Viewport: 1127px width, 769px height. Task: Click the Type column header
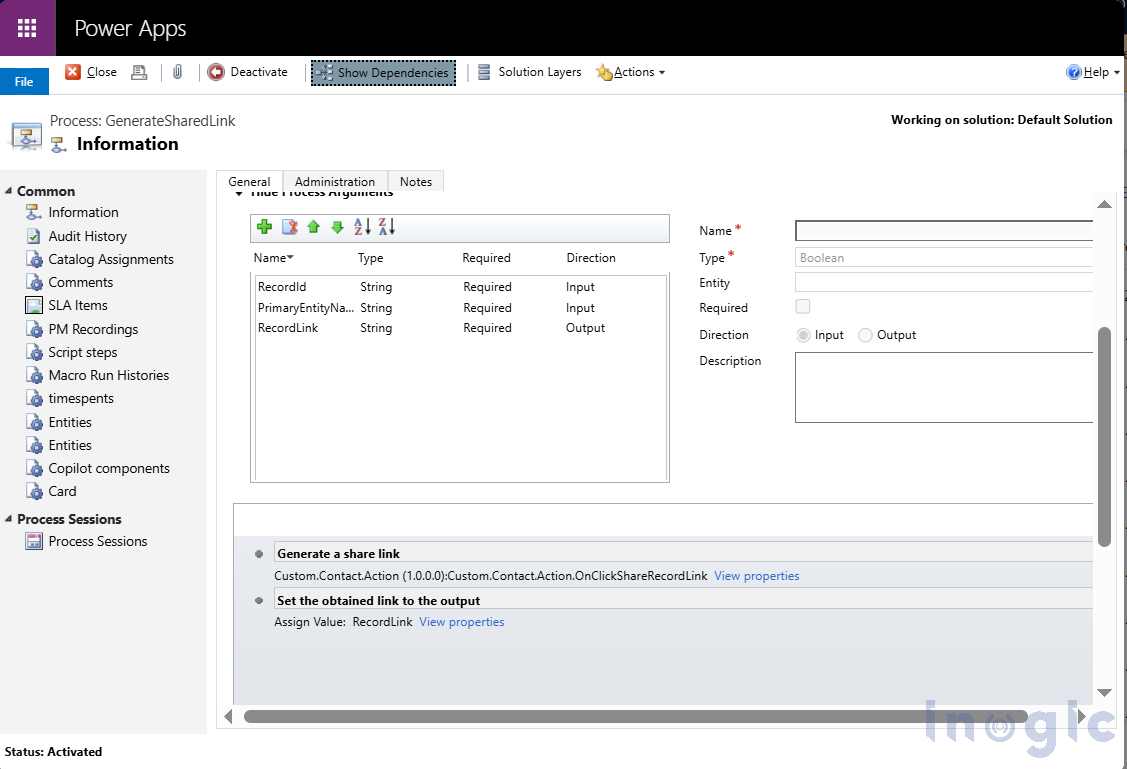(x=371, y=258)
